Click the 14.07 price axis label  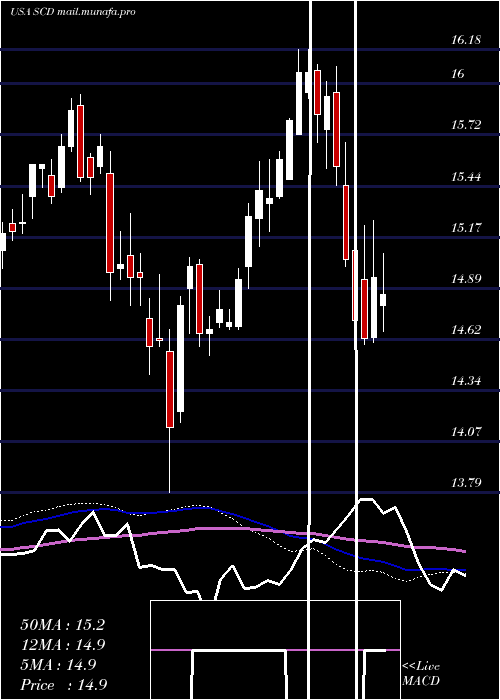click(x=466, y=432)
